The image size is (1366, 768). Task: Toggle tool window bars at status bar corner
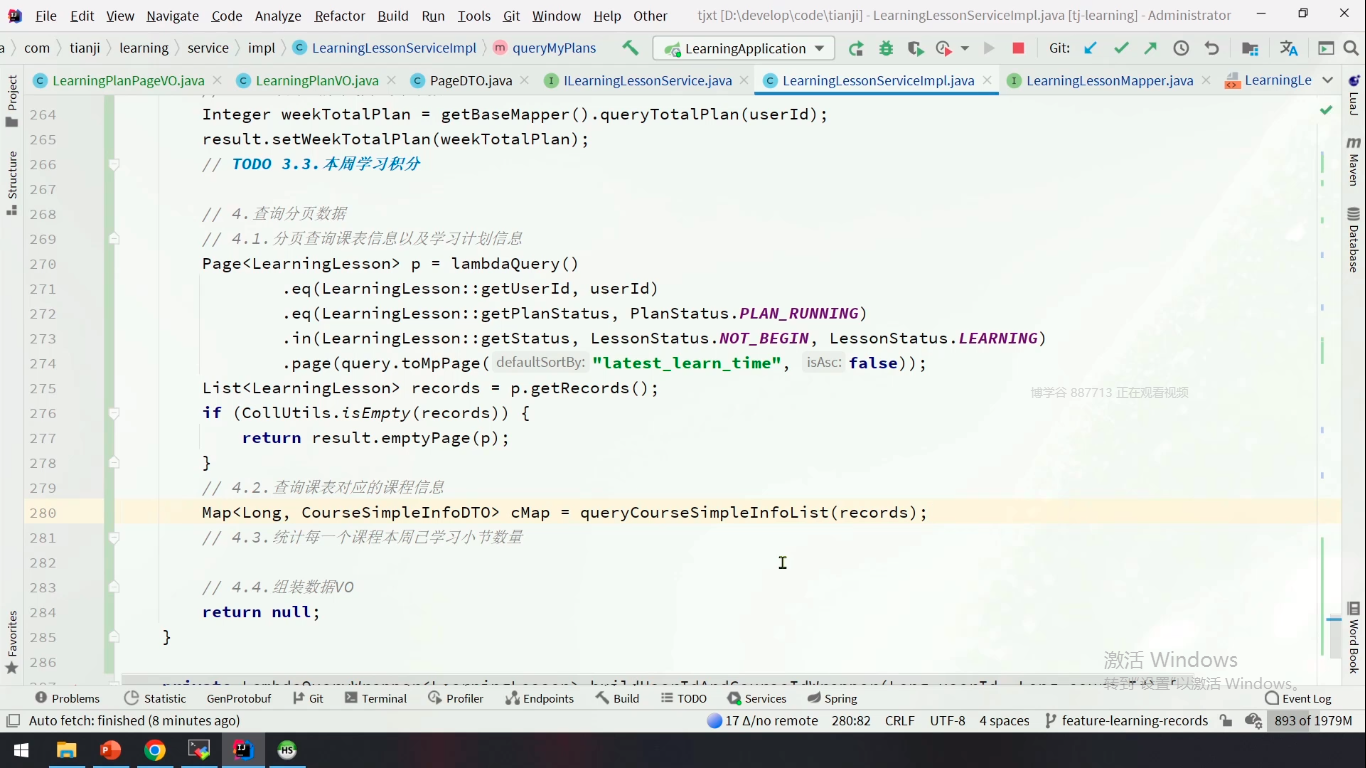[x=13, y=720]
